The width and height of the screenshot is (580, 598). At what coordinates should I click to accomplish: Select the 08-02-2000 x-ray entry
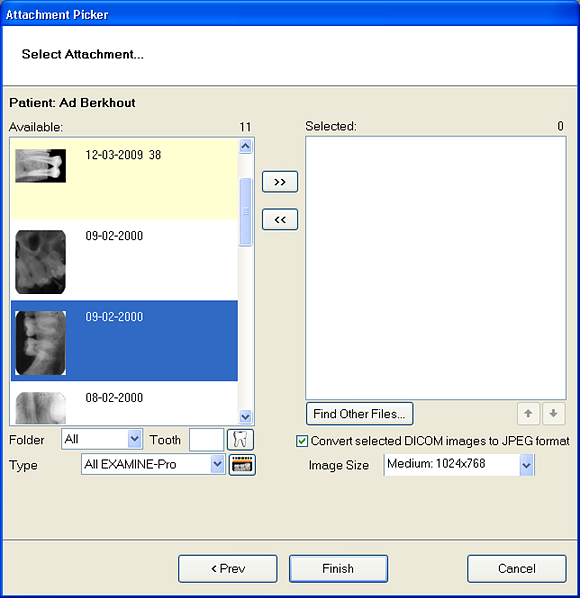(x=124, y=403)
